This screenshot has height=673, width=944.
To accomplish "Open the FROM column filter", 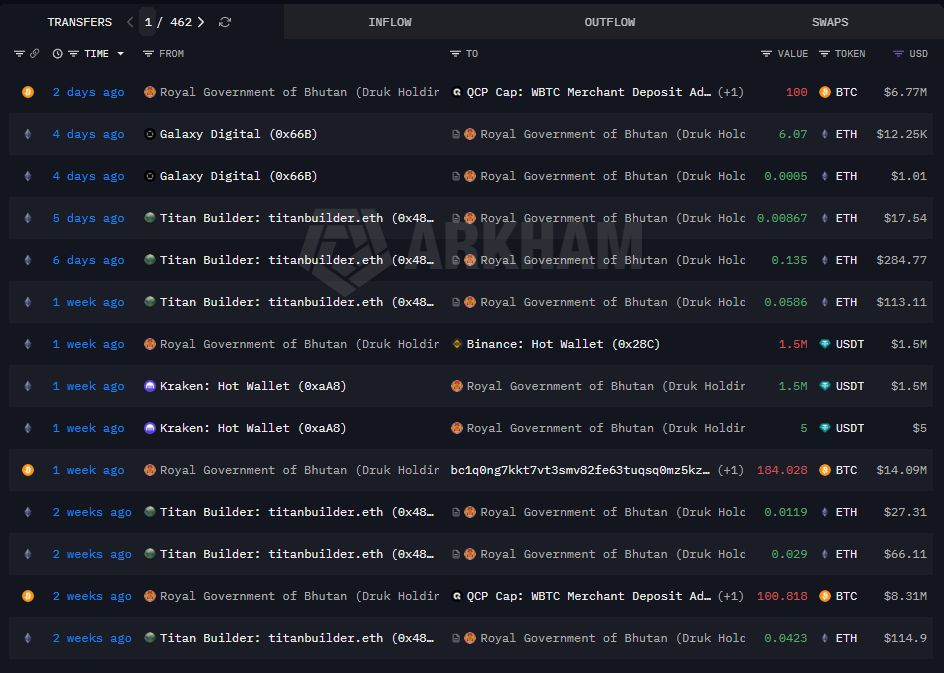I will pos(148,54).
